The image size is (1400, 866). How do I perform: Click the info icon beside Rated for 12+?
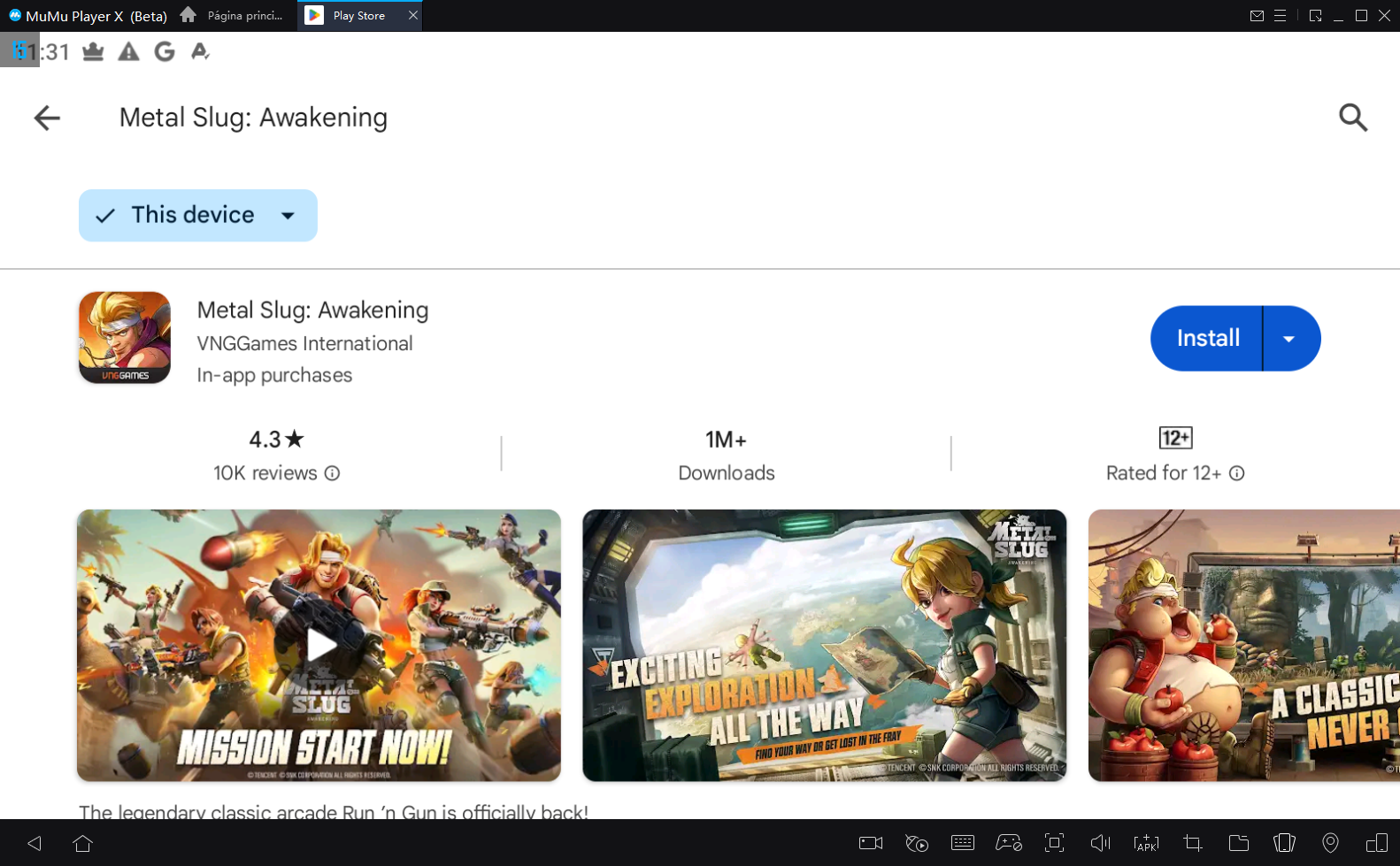pyautogui.click(x=1237, y=473)
